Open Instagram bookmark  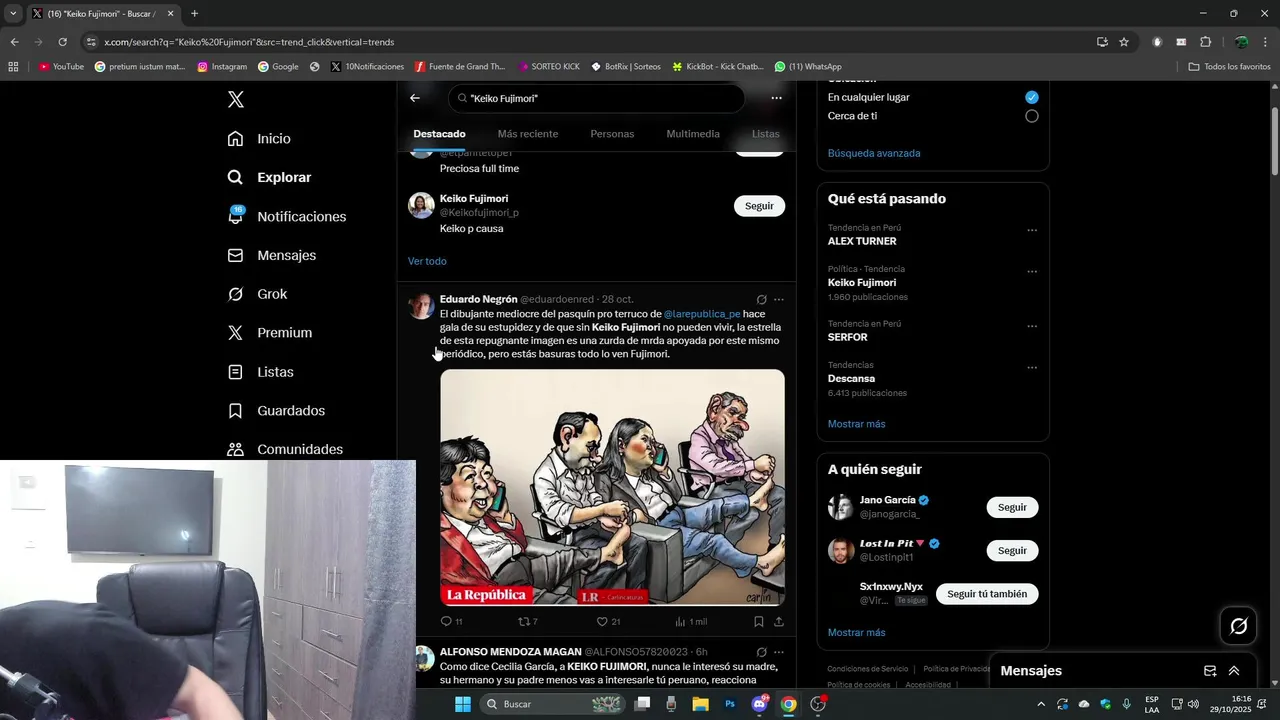[x=222, y=66]
